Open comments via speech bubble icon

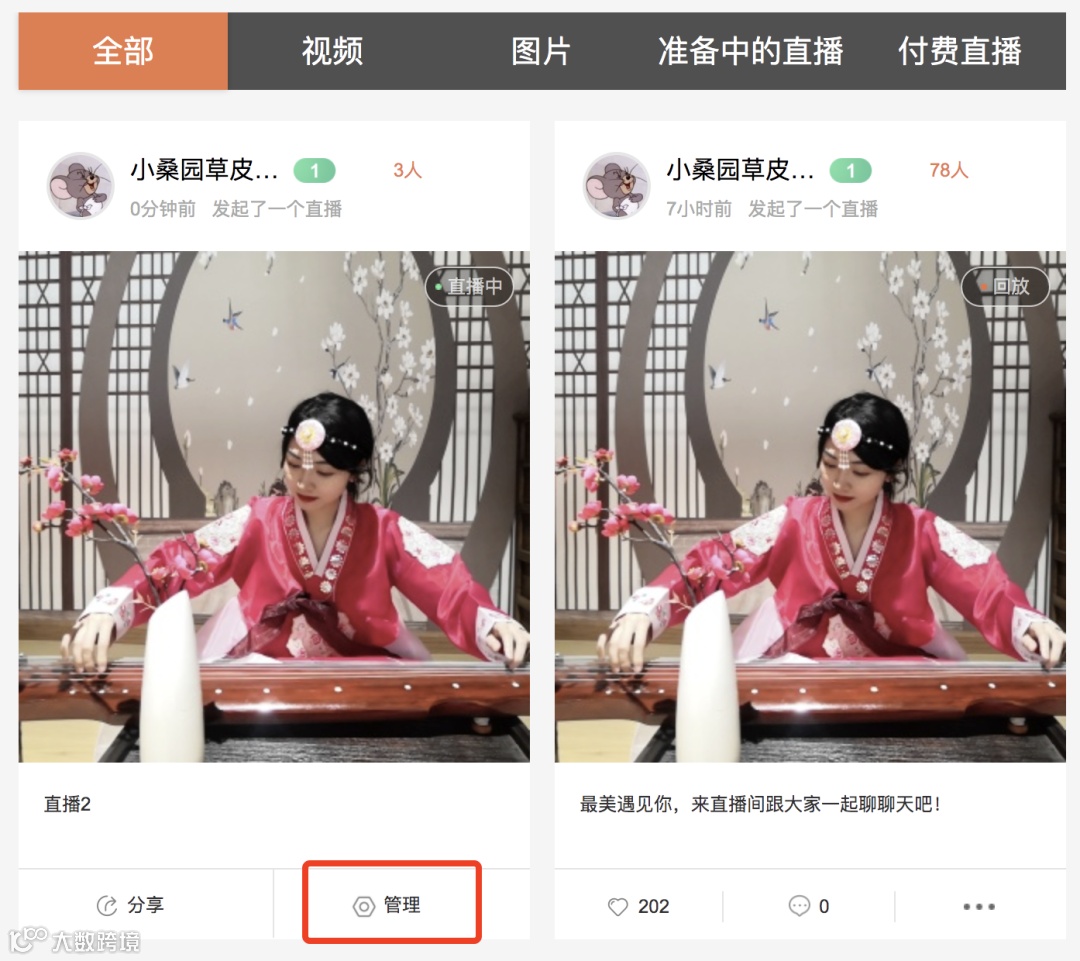tap(799, 906)
